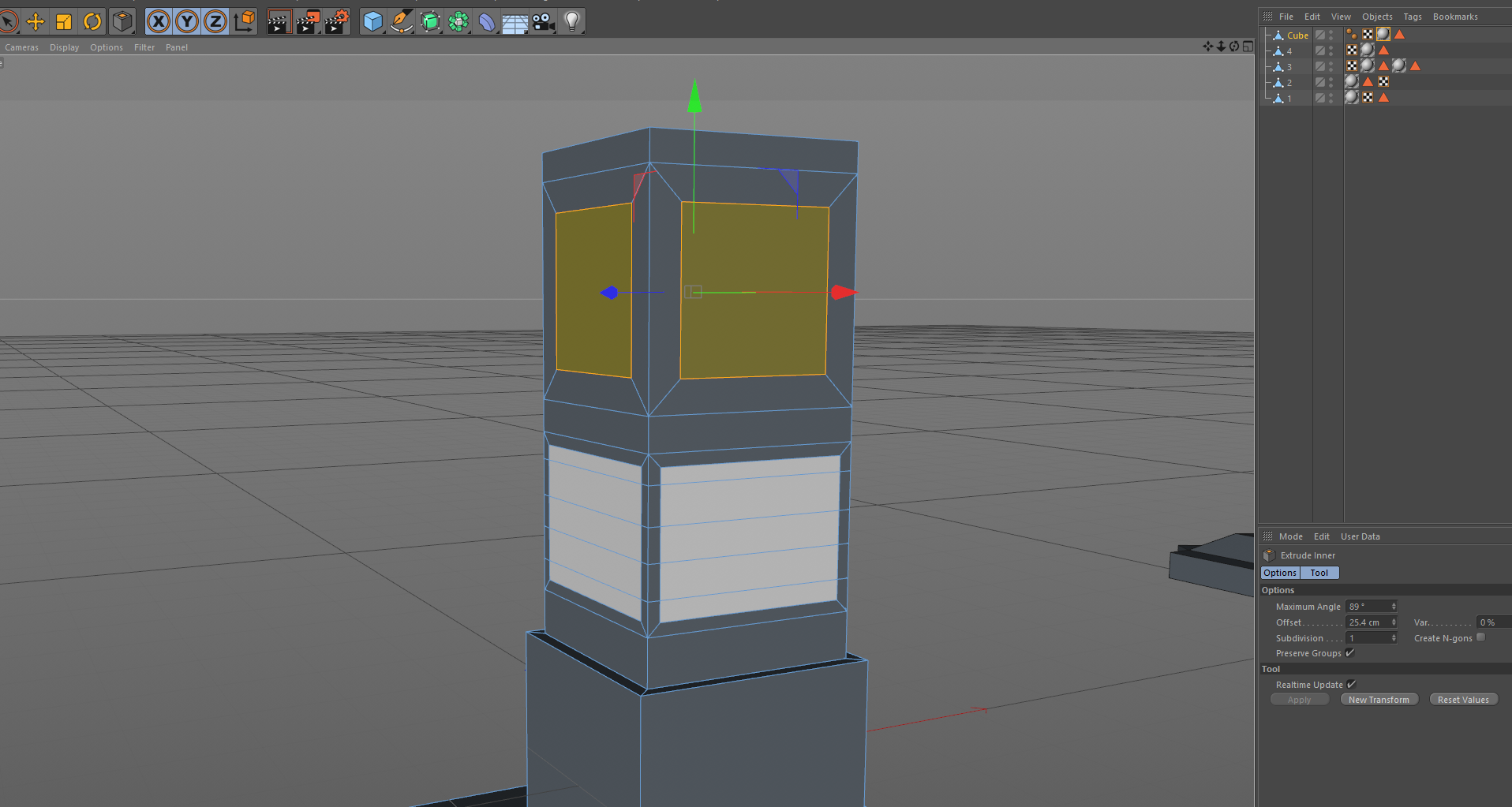Open Object Manager Objects menu
This screenshot has width=1512, height=807.
1377,17
